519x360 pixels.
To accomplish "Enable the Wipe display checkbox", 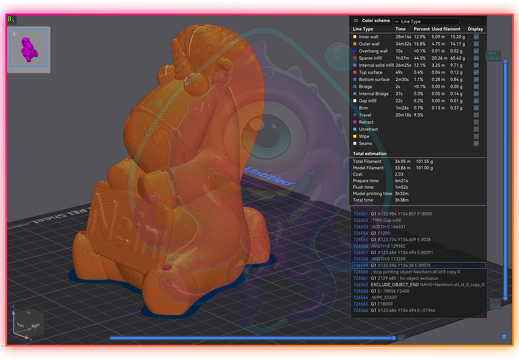I will coord(476,136).
